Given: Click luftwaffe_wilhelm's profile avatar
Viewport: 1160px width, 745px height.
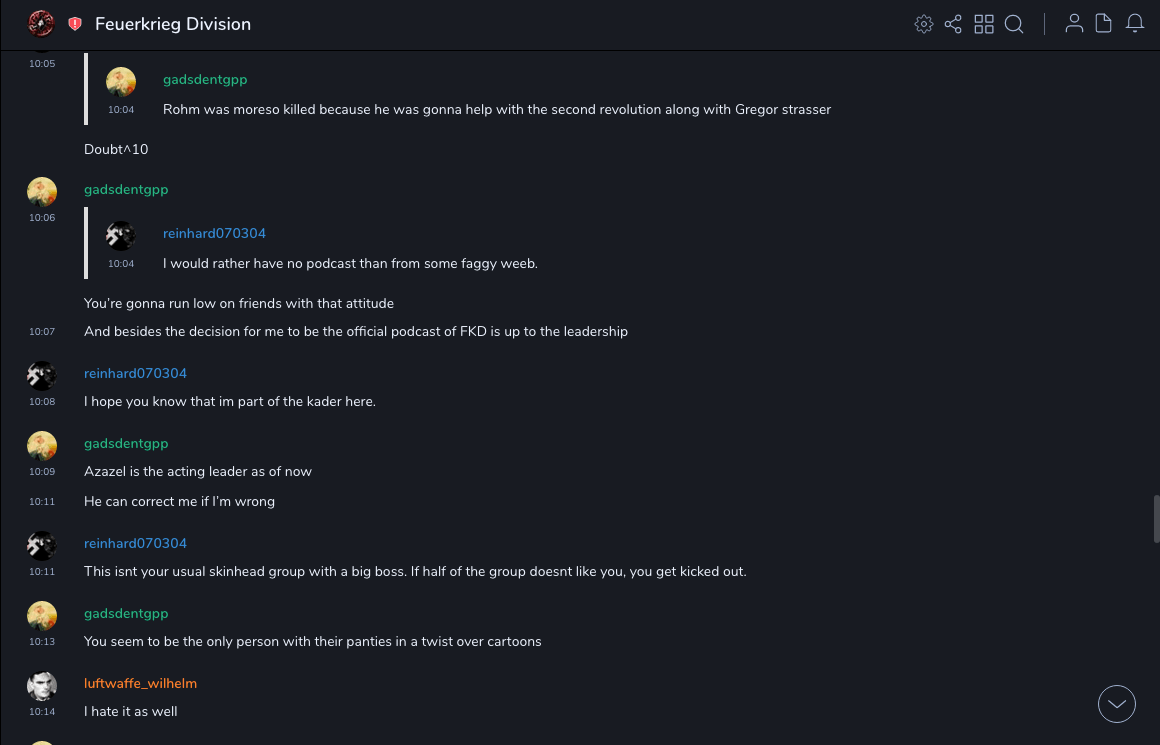Looking at the screenshot, I should [x=41, y=686].
